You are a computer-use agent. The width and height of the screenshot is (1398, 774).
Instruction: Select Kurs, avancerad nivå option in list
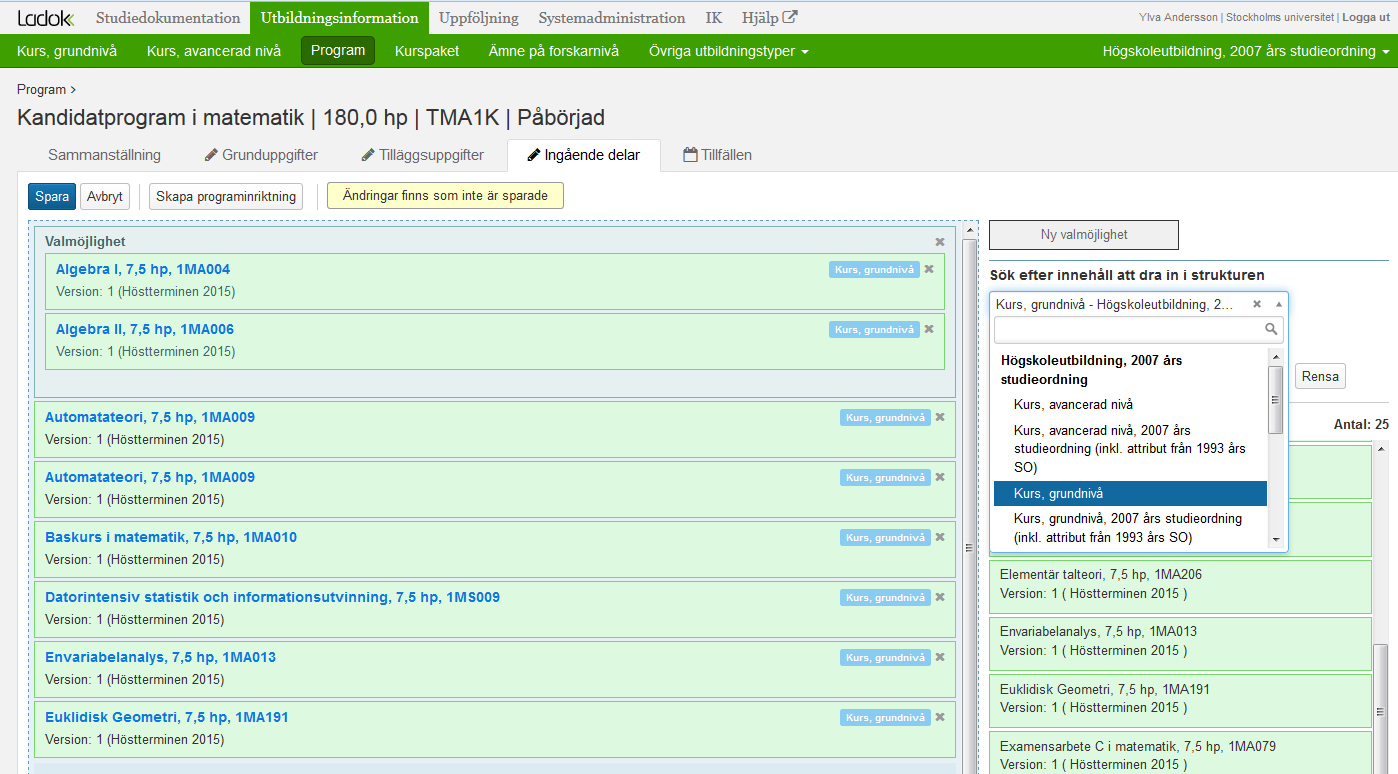(1130, 405)
